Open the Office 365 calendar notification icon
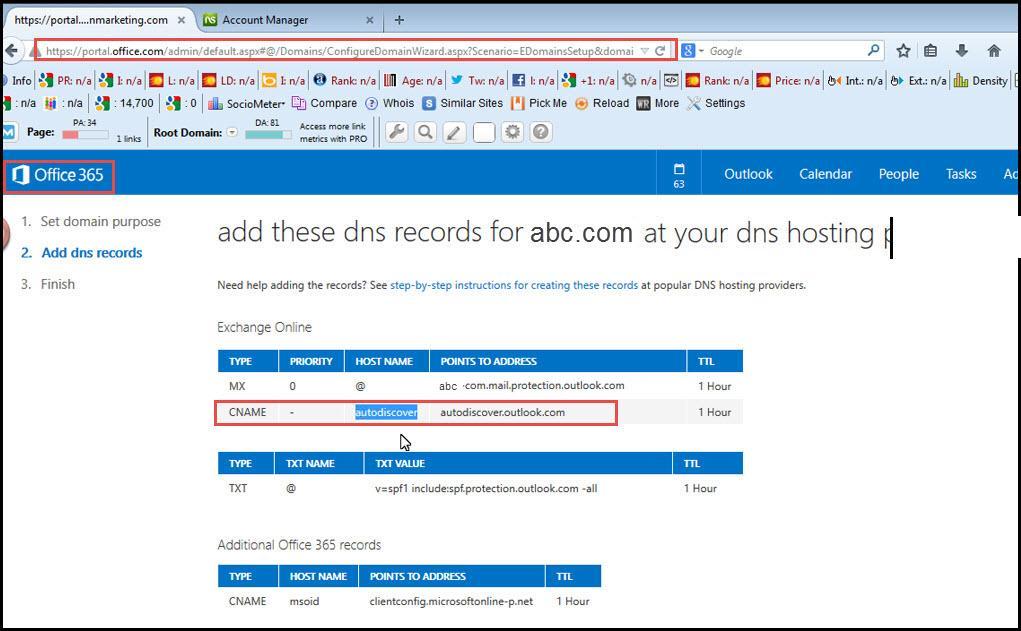This screenshot has width=1021, height=631. 678,175
